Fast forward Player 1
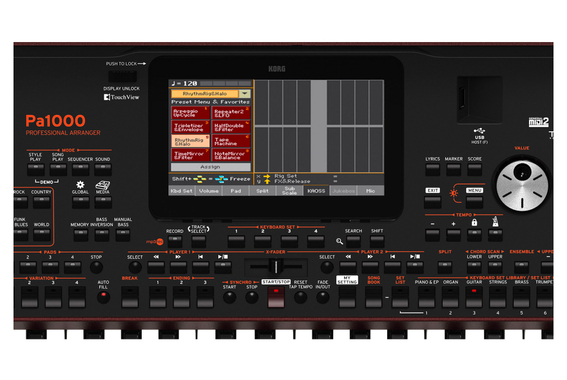This screenshot has height=380, width=567. point(178,268)
